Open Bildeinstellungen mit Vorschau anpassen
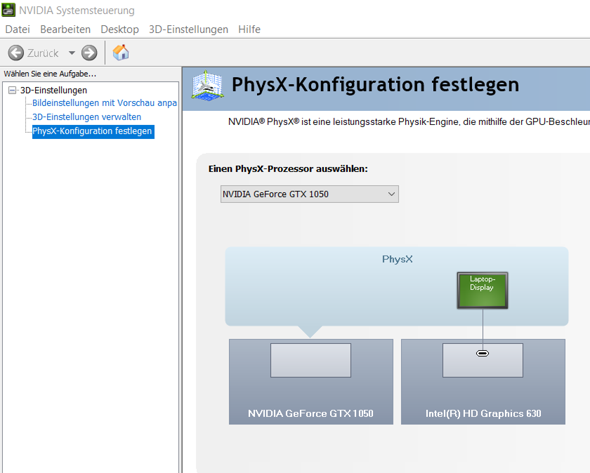The width and height of the screenshot is (590, 473). coord(104,103)
